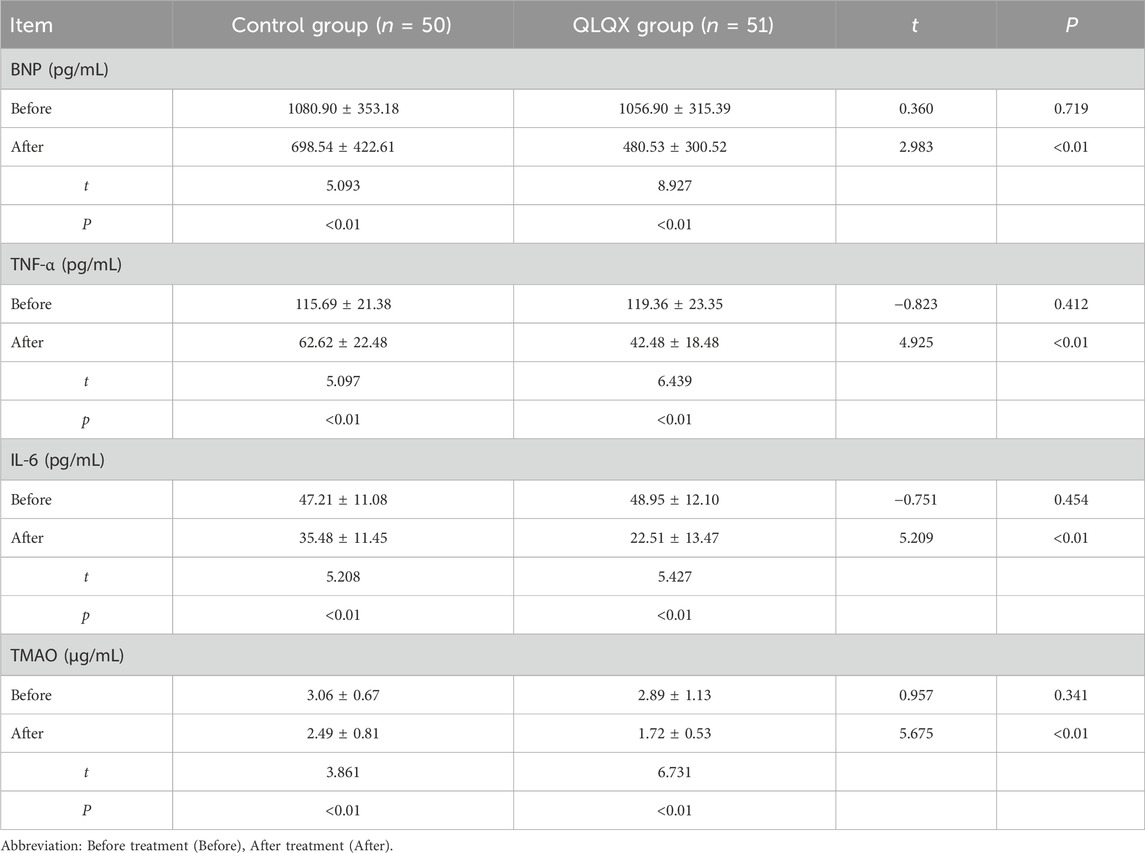The height and width of the screenshot is (853, 1145).
Task: Click the t value −0.823
Action: point(916,304)
